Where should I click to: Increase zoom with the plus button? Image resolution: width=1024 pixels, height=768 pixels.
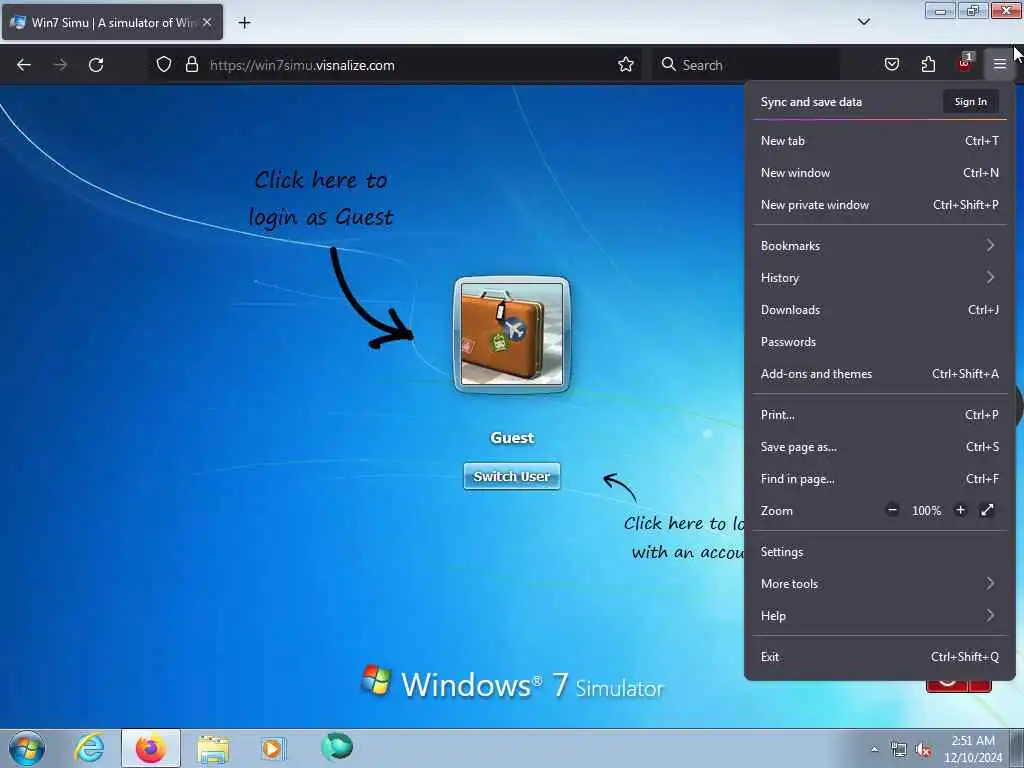pos(960,510)
